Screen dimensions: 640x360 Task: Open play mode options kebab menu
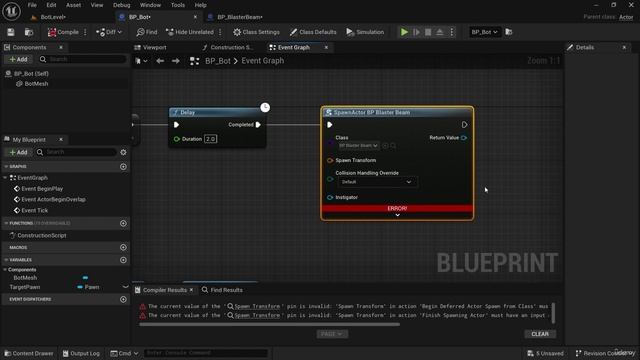point(451,32)
